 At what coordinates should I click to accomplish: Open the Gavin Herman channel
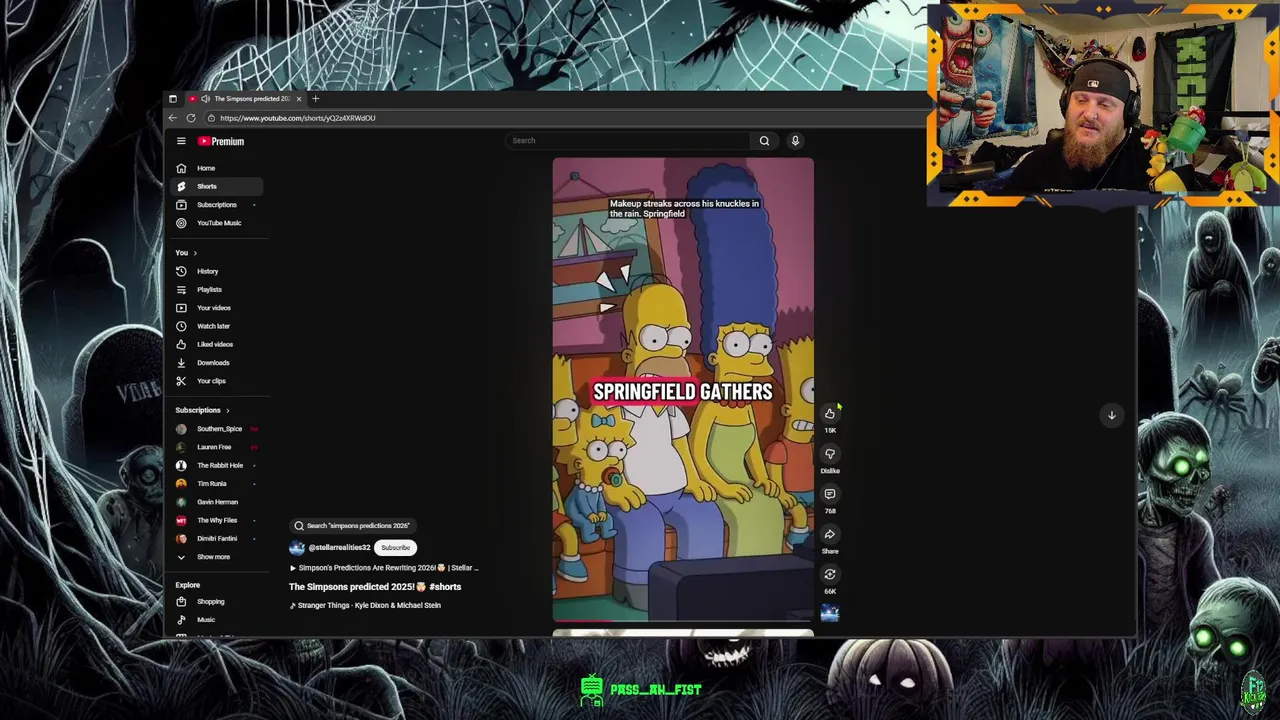click(215, 502)
